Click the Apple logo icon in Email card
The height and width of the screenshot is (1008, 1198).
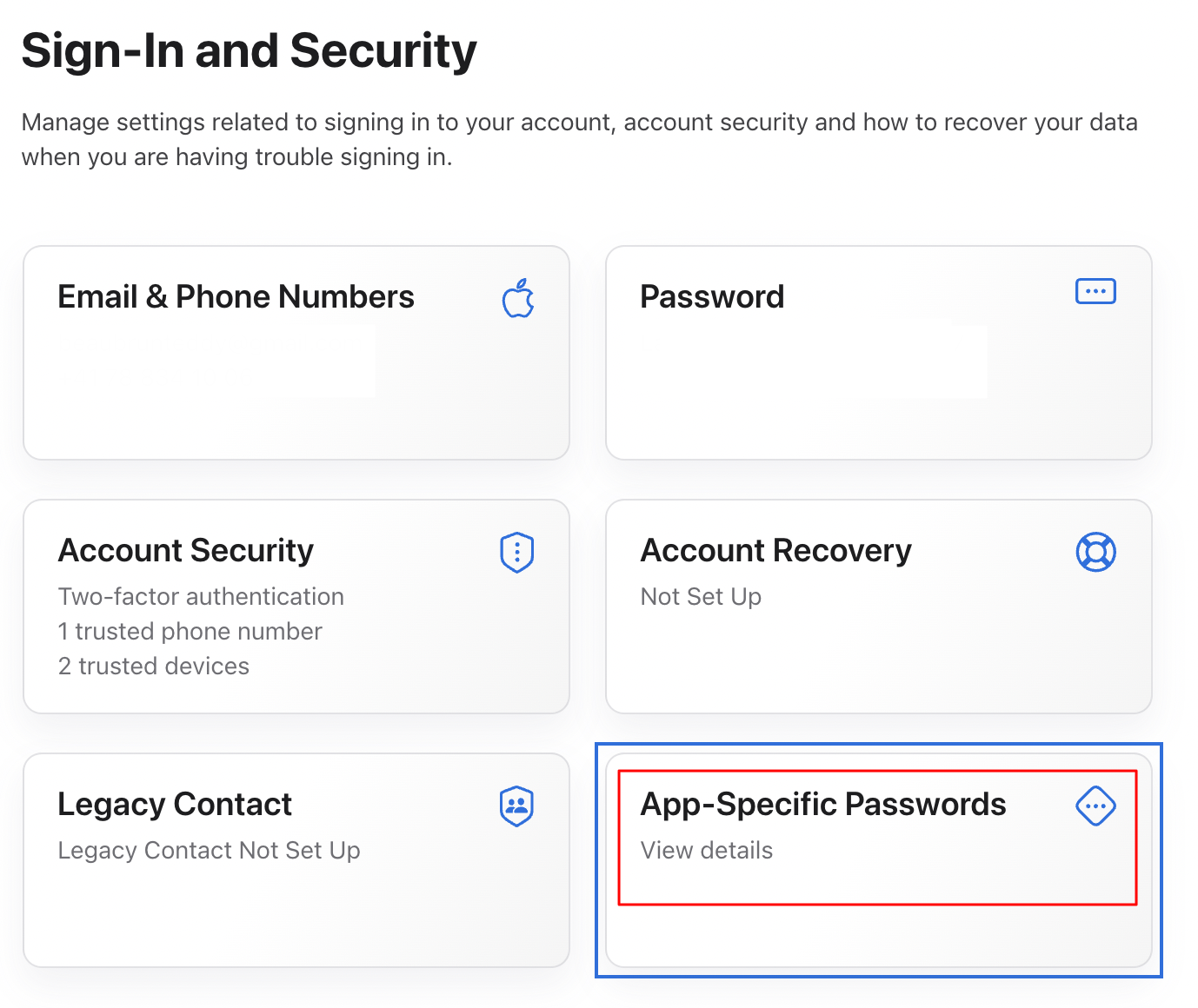[518, 298]
